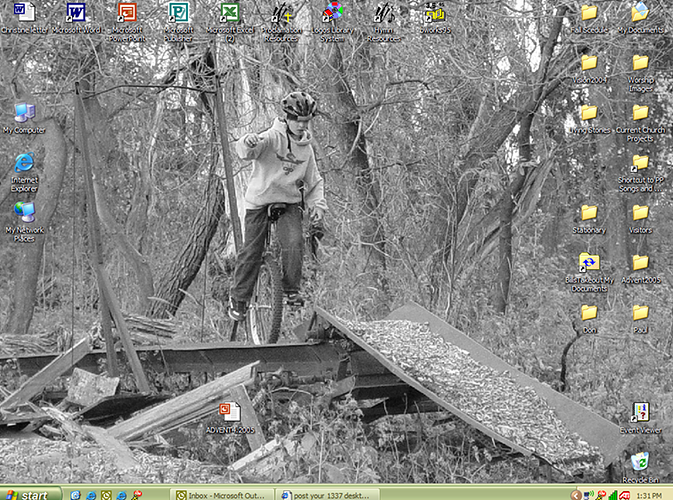Open the Current Church Projects folder
This screenshot has width=673, height=500.
(640, 123)
